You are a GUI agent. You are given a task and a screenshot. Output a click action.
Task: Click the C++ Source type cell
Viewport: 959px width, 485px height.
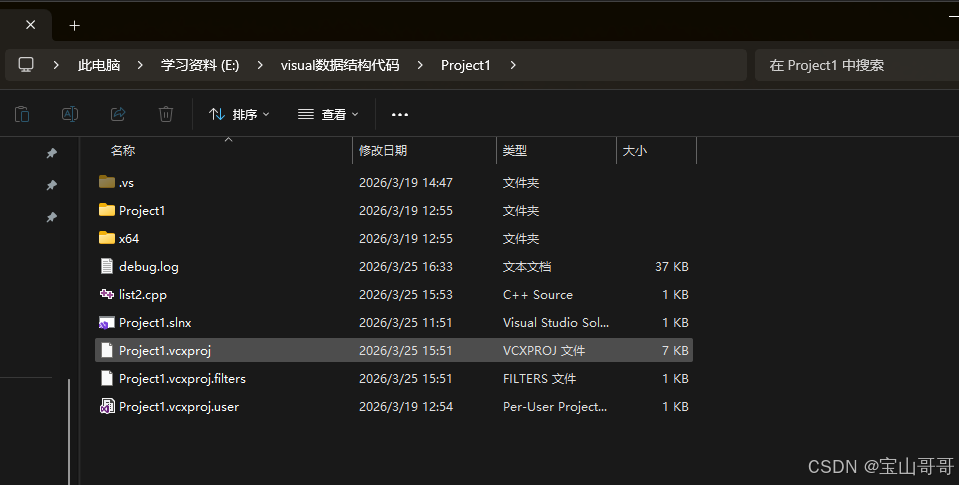click(x=538, y=295)
